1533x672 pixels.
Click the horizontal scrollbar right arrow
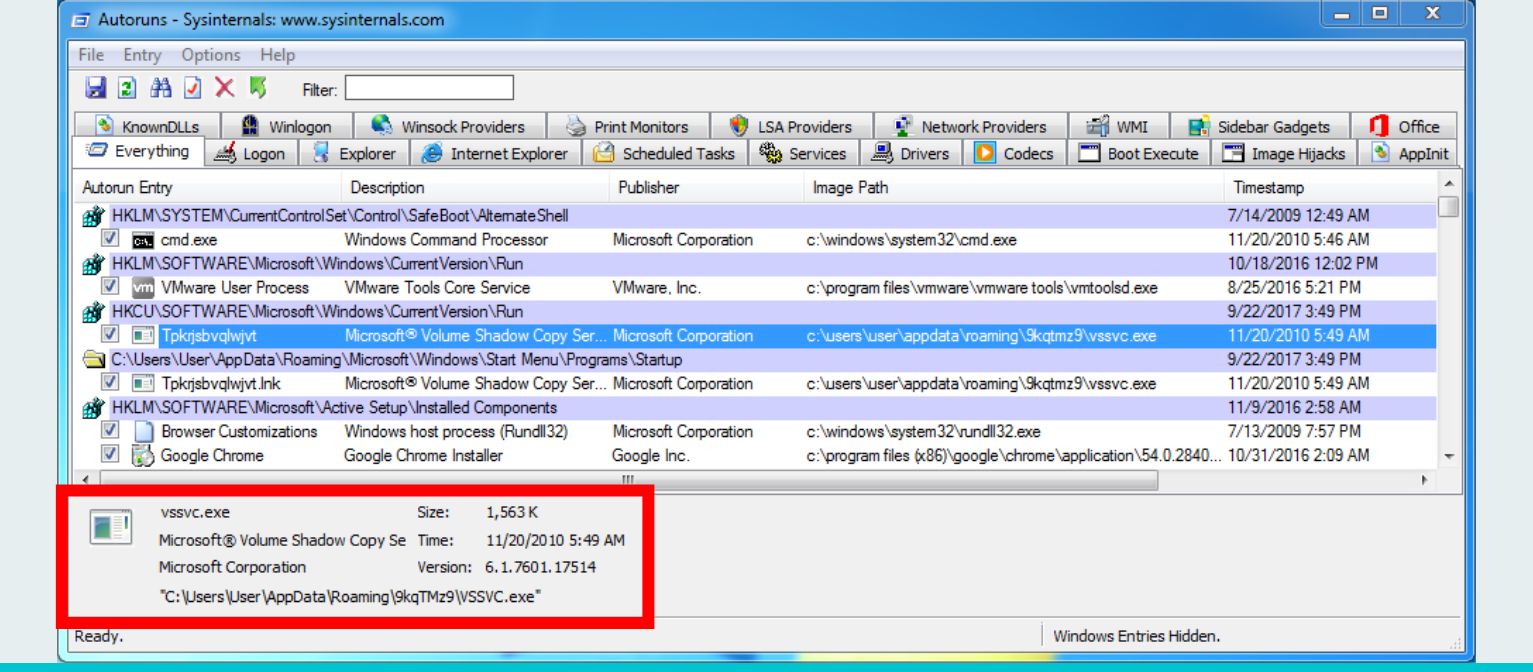pos(1426,479)
